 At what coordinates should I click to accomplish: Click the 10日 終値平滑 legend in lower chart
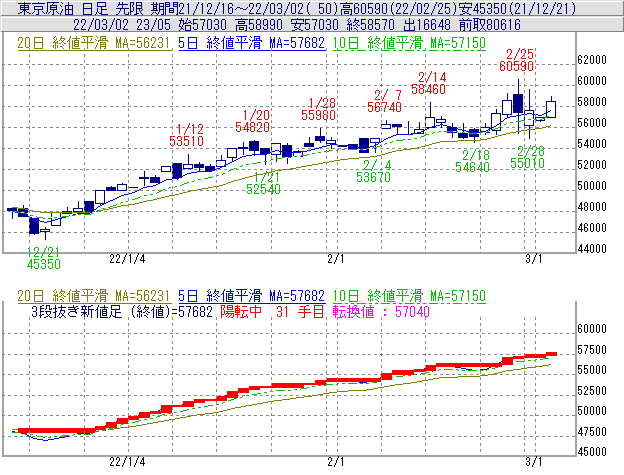(x=409, y=296)
